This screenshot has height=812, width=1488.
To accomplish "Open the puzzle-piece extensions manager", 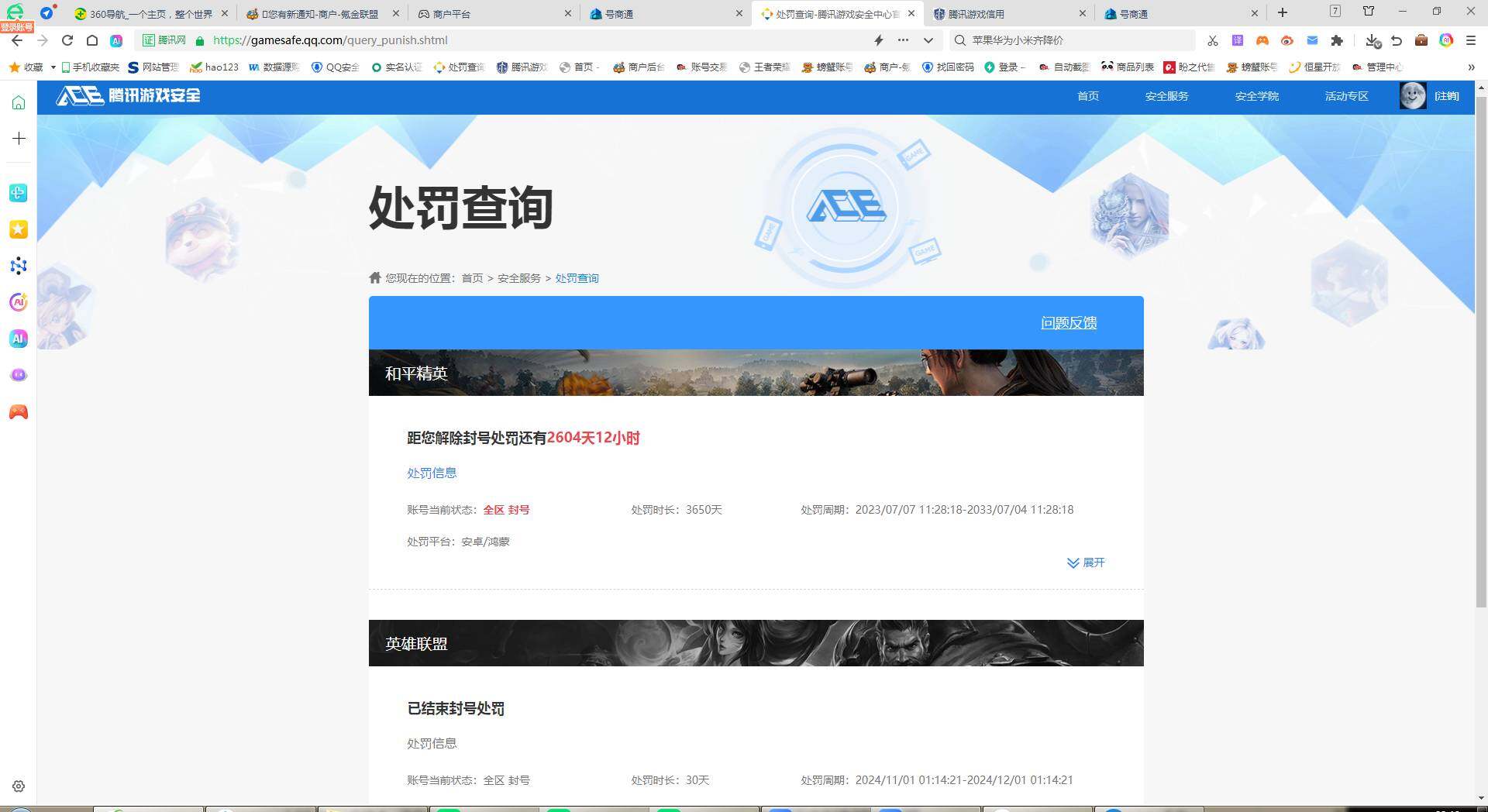I will click(1337, 40).
